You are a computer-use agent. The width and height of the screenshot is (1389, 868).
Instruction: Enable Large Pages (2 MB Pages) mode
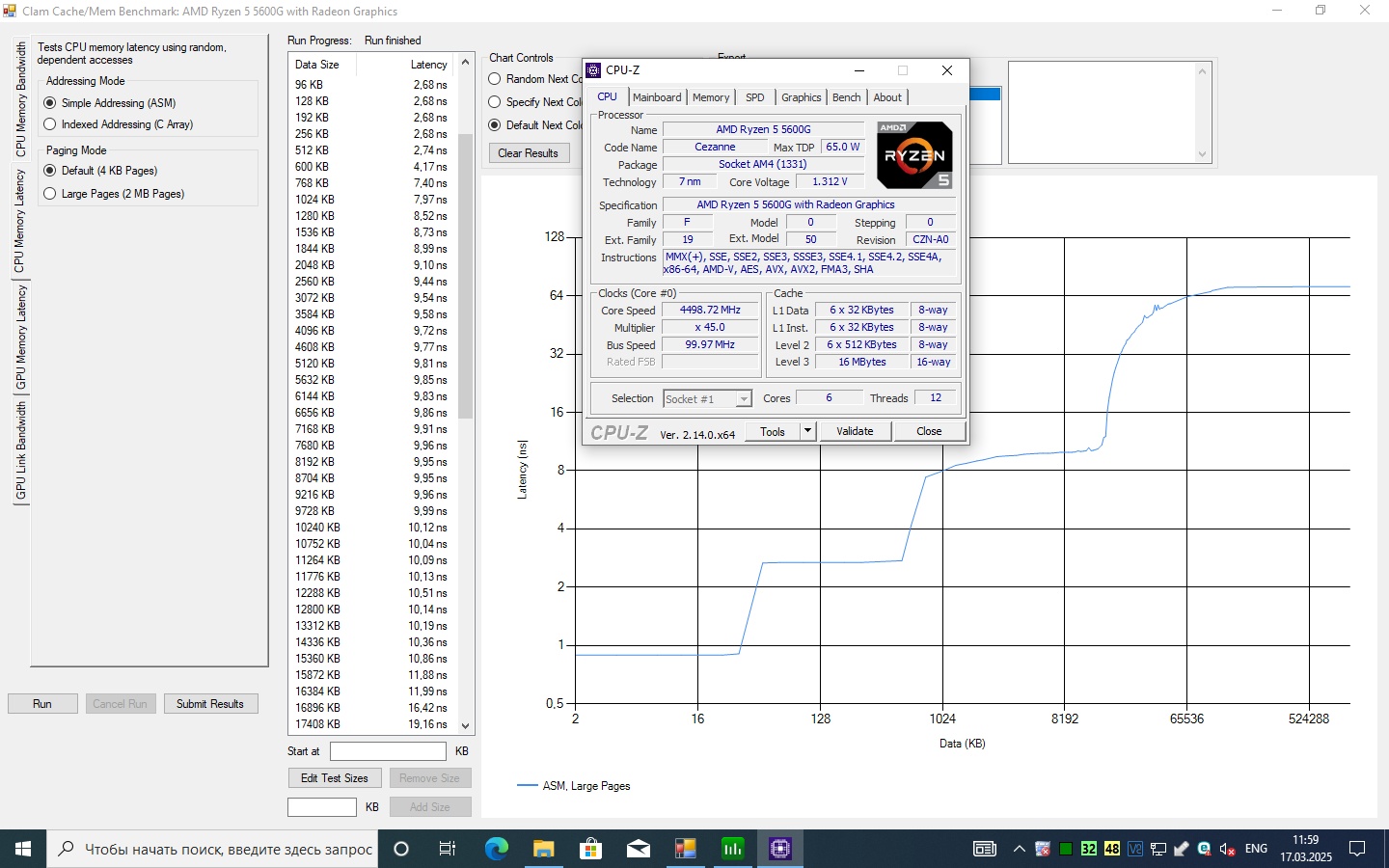pyautogui.click(x=50, y=194)
